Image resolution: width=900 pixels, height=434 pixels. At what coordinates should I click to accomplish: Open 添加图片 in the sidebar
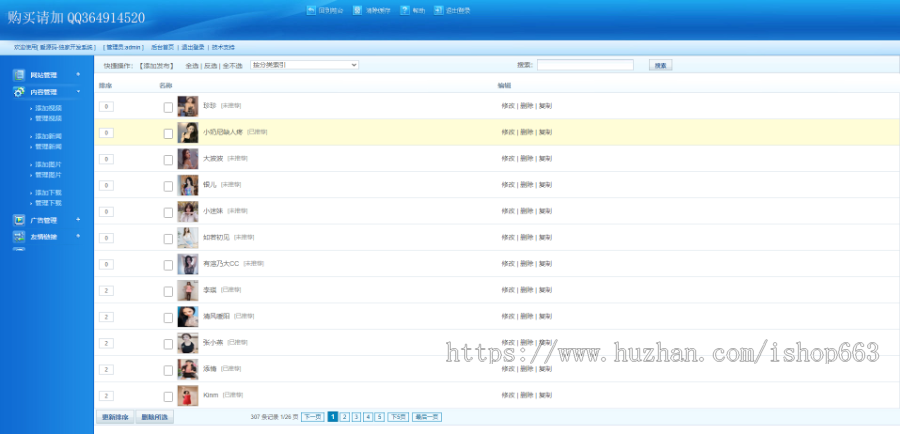48,164
